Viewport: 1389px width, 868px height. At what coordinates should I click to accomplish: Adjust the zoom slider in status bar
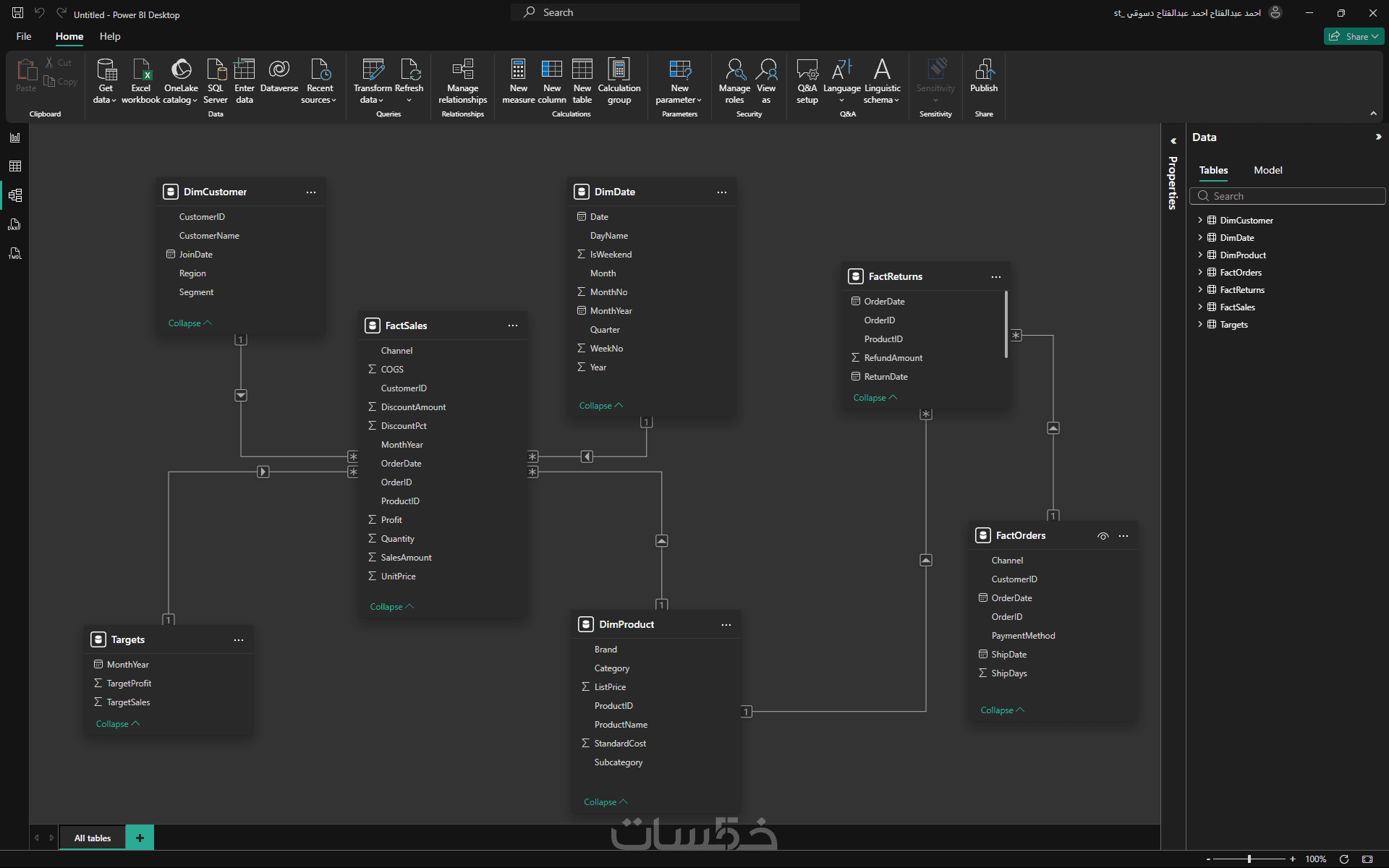coord(1249,859)
